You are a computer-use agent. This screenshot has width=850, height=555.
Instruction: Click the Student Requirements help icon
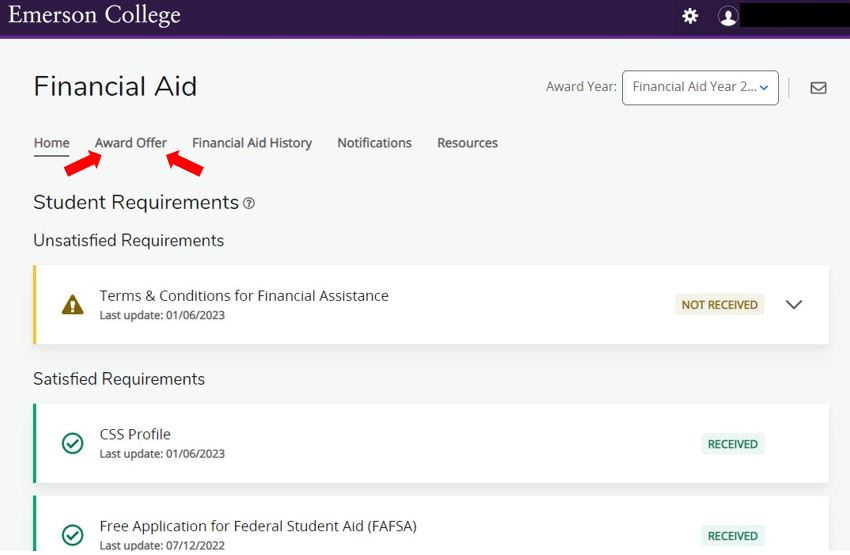click(x=249, y=204)
